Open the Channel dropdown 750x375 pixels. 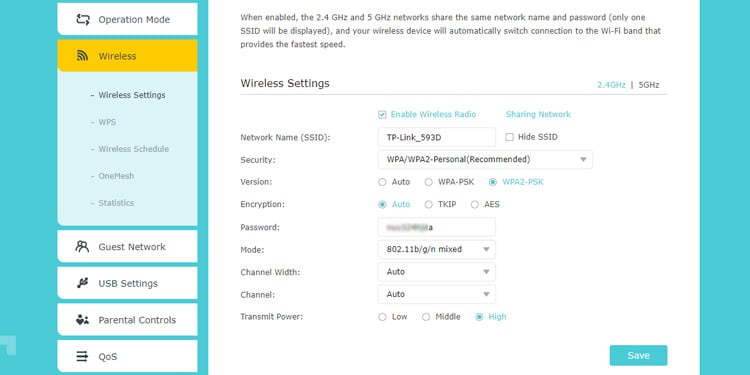tap(437, 294)
